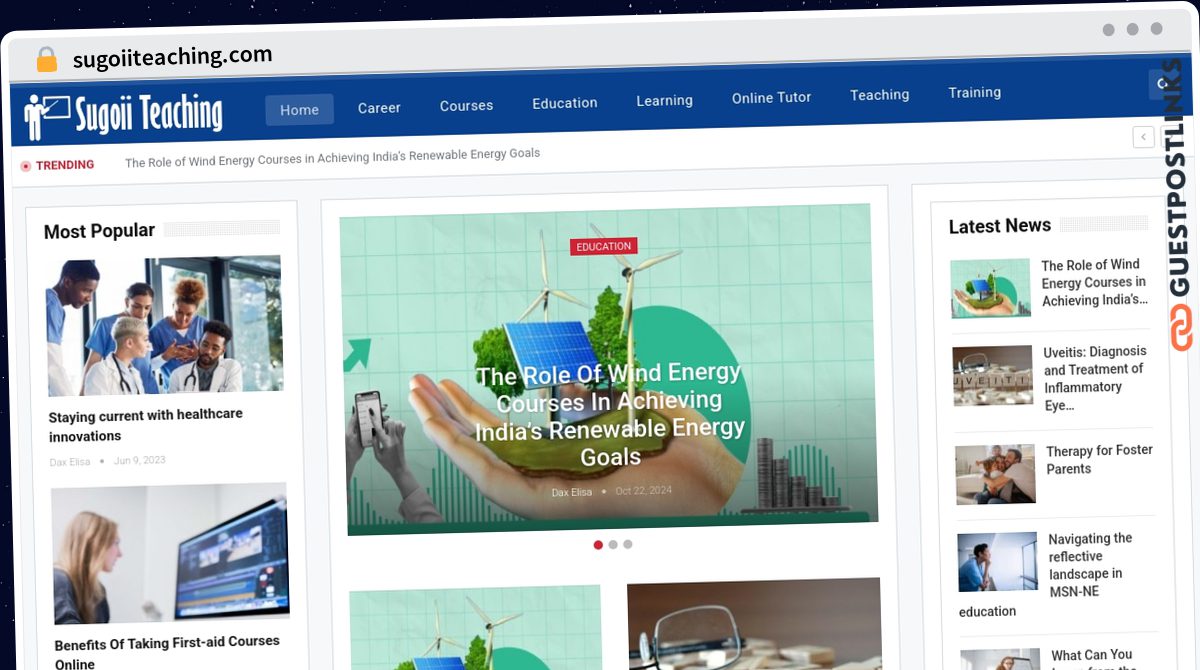
Task: Open the woman-at-computer first-aid course thumbnail
Action: pyautogui.click(x=170, y=554)
